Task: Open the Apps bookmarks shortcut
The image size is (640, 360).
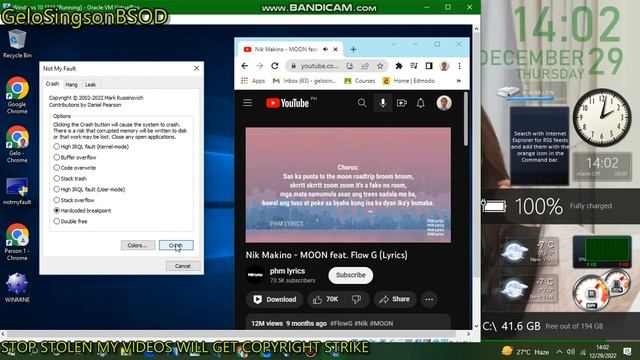Action: [253, 81]
